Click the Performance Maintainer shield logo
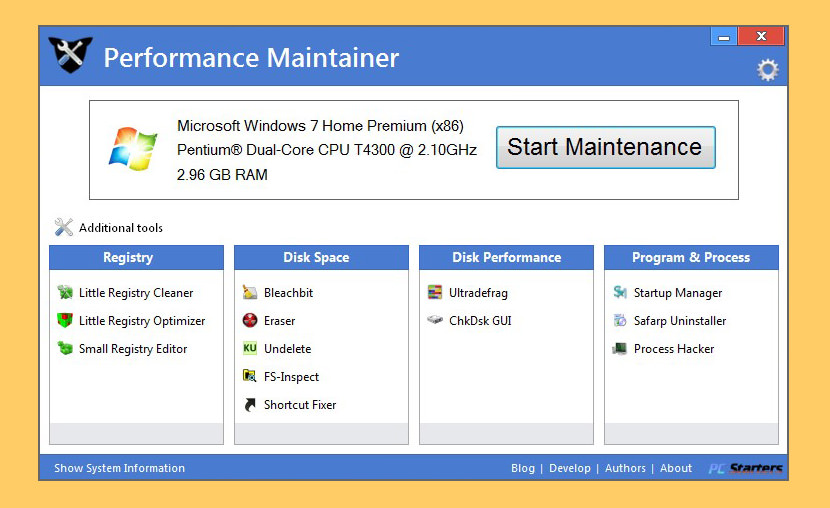The height and width of the screenshot is (508, 830). [70, 55]
